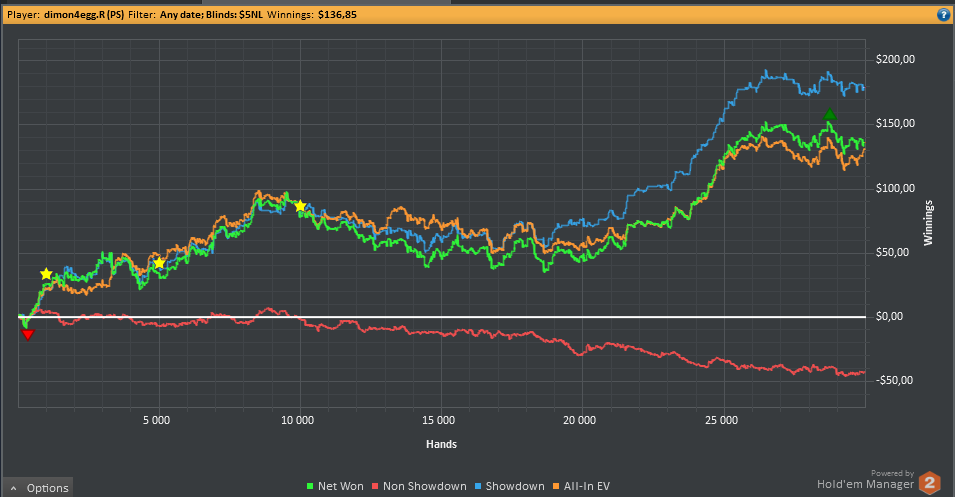The image size is (955, 497).
Task: Toggle the Net Won series in legend
Action: pyautogui.click(x=335, y=486)
